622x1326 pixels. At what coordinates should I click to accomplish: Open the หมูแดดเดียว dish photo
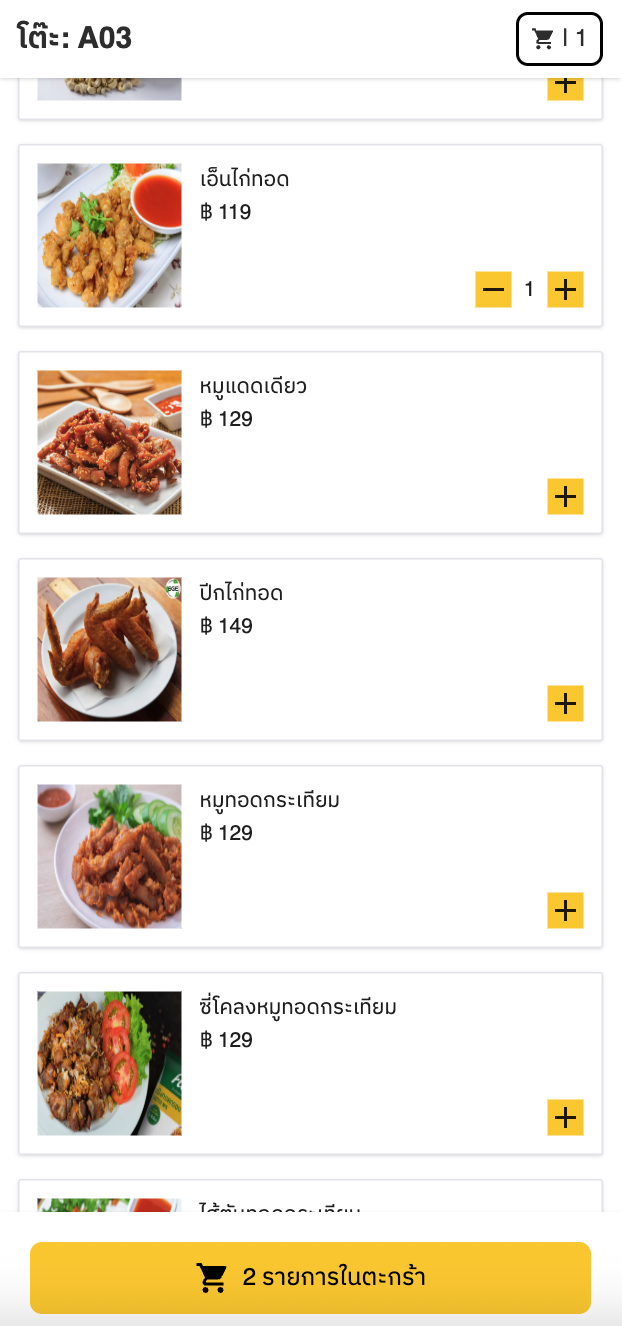[x=108, y=442]
